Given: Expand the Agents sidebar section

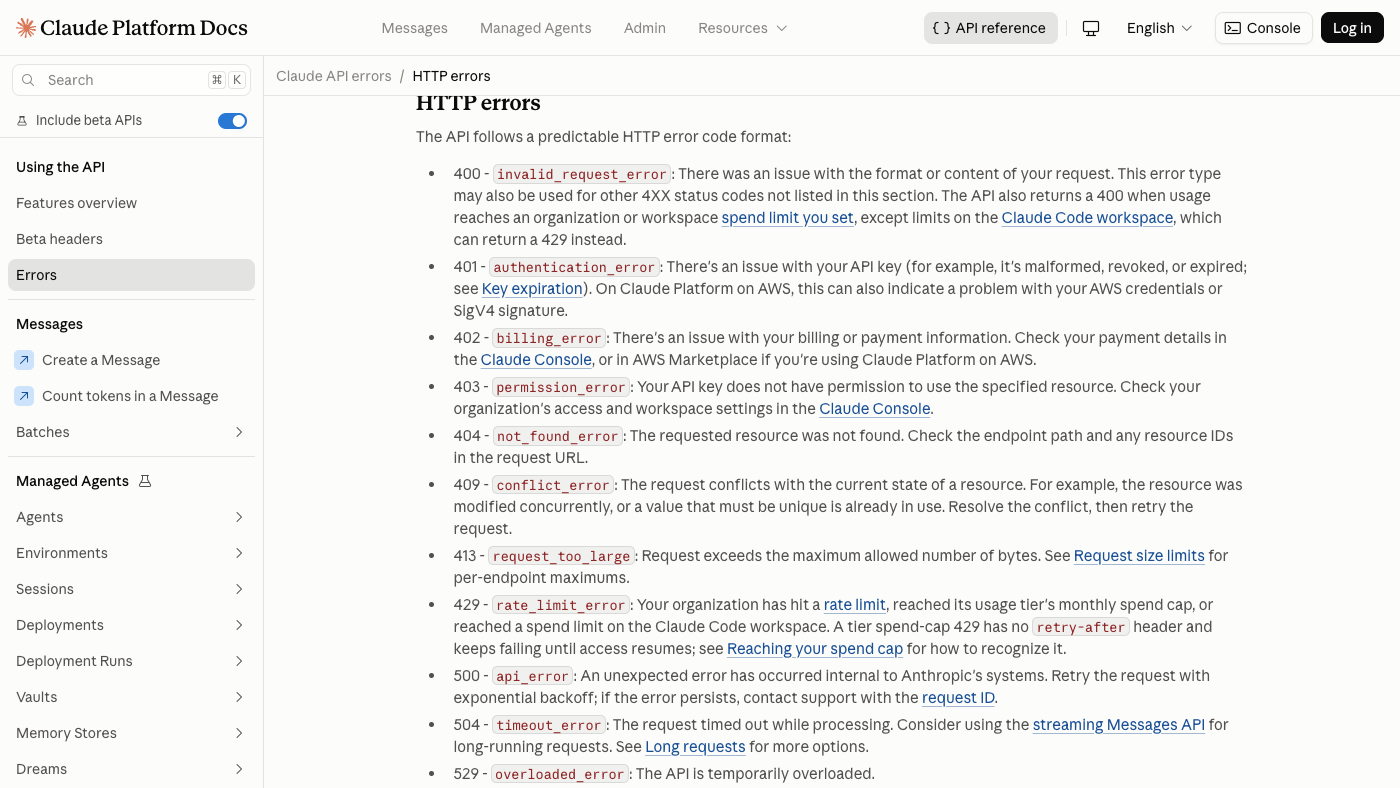Looking at the screenshot, I should 239,517.
